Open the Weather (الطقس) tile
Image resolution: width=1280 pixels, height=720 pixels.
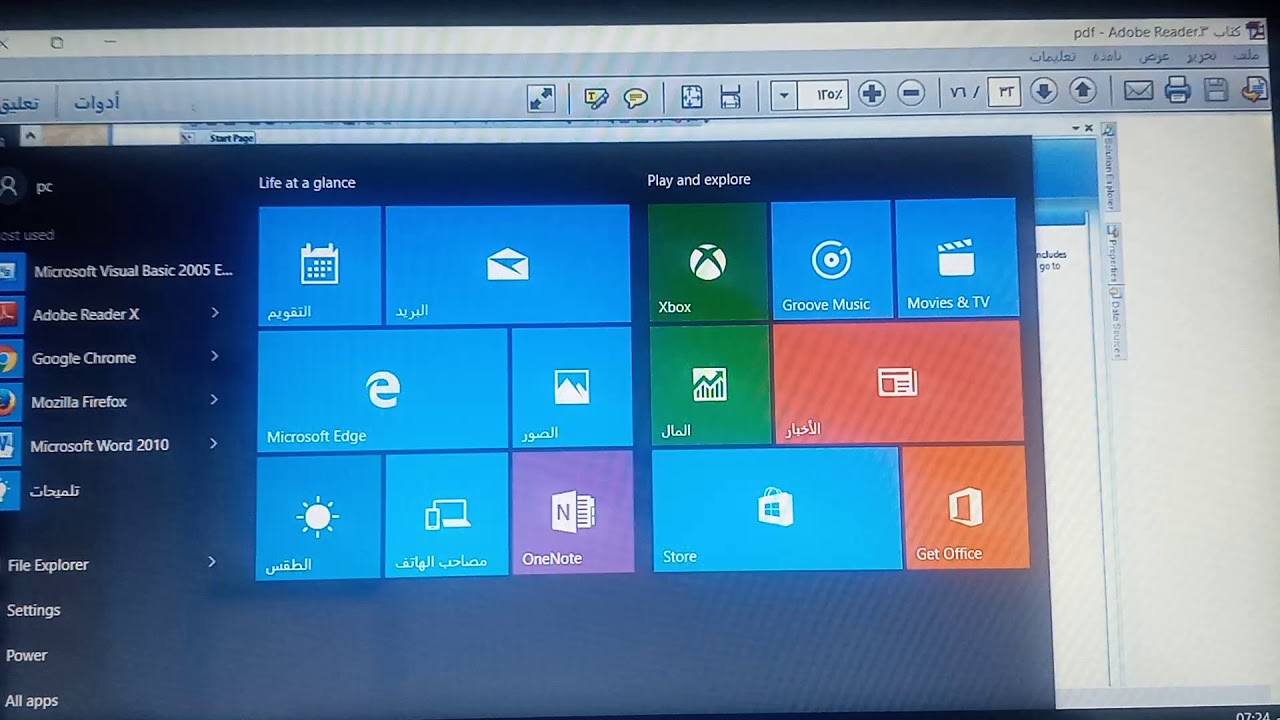click(318, 516)
